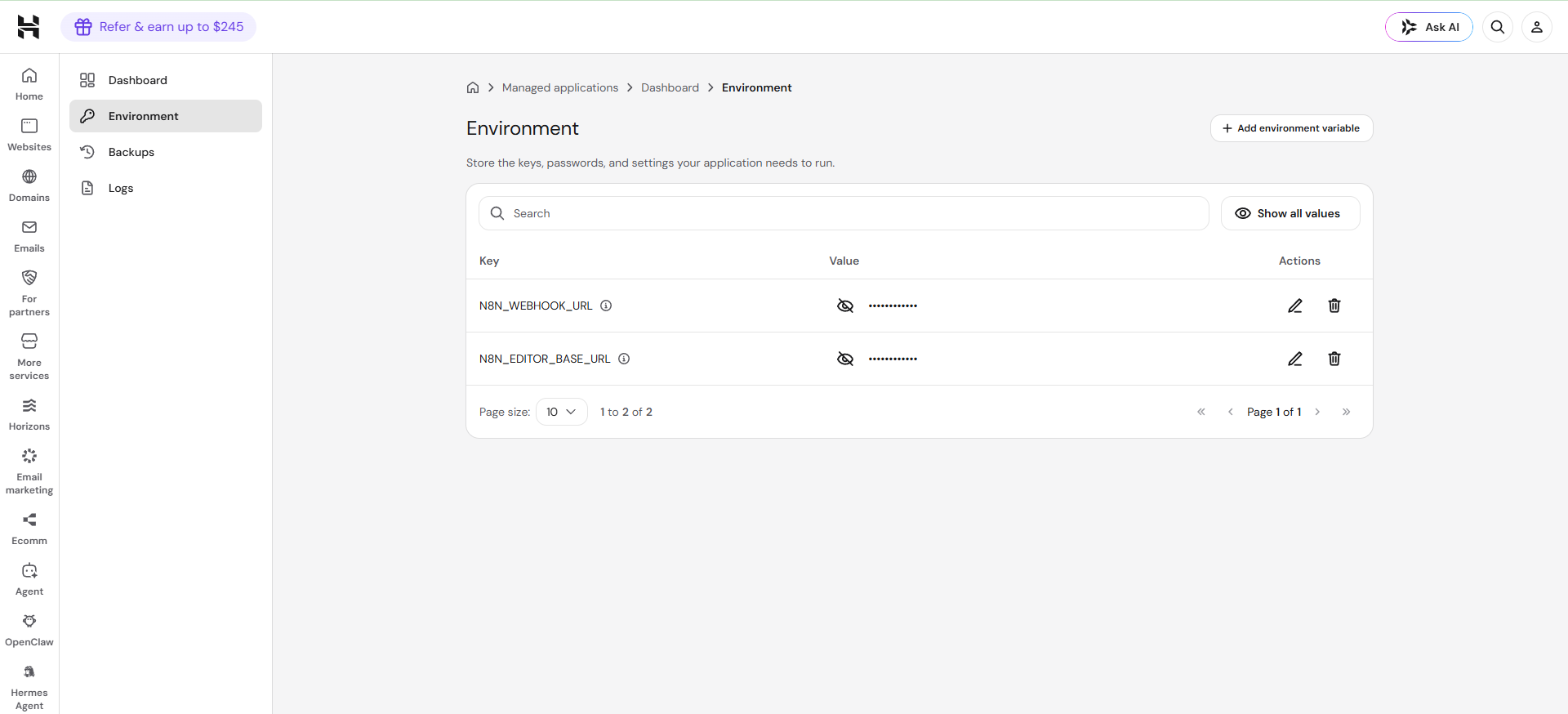Open Managed applications breadcrumb
Image resolution: width=1568 pixels, height=714 pixels.
click(x=560, y=87)
